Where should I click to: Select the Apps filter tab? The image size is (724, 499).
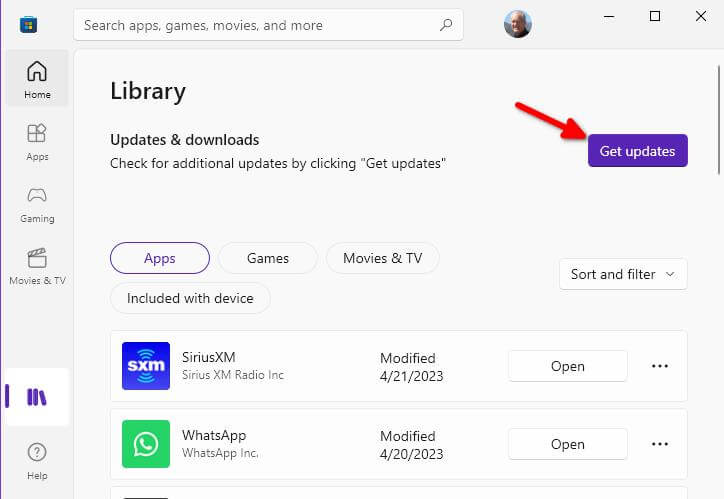click(x=160, y=258)
